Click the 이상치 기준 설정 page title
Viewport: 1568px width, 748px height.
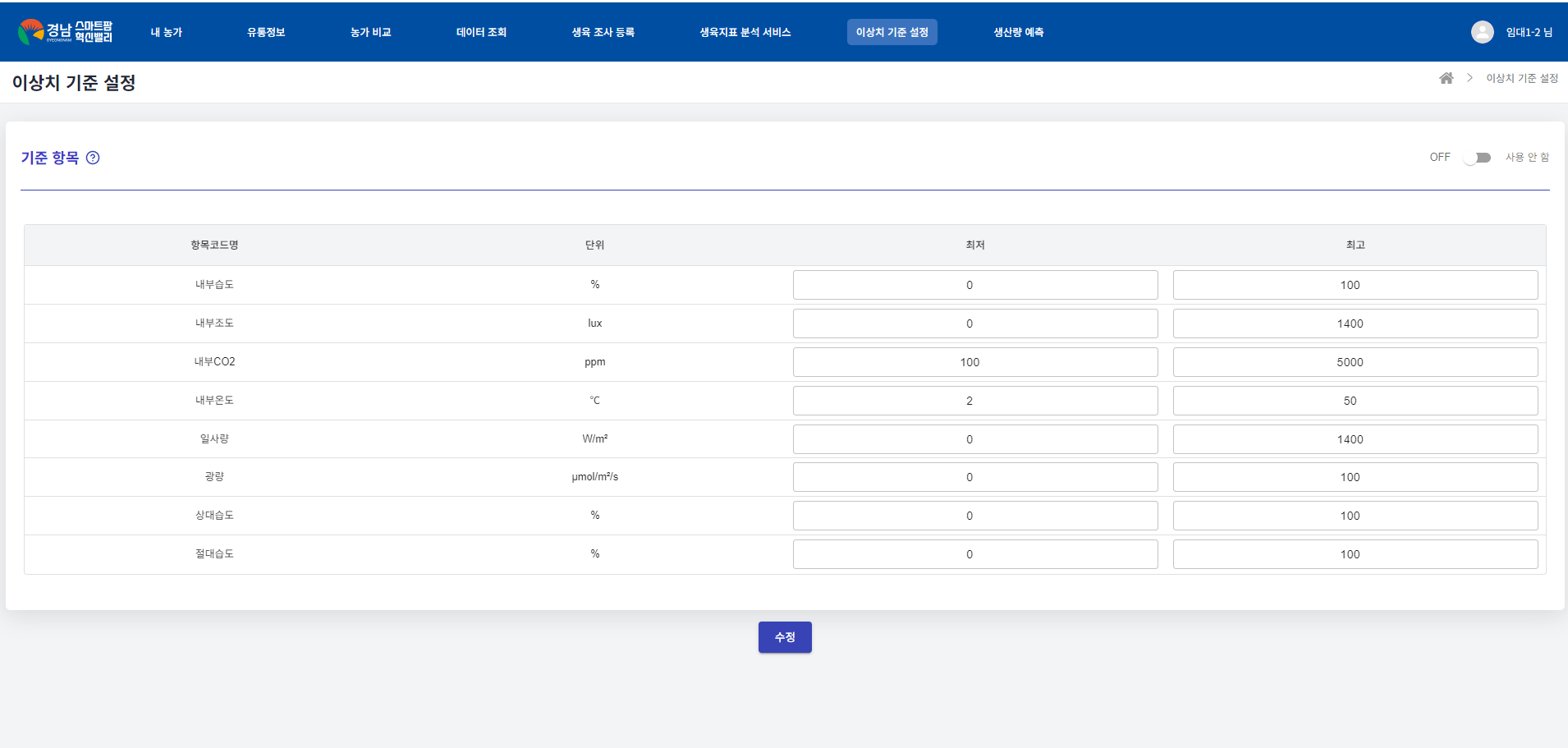click(x=74, y=82)
